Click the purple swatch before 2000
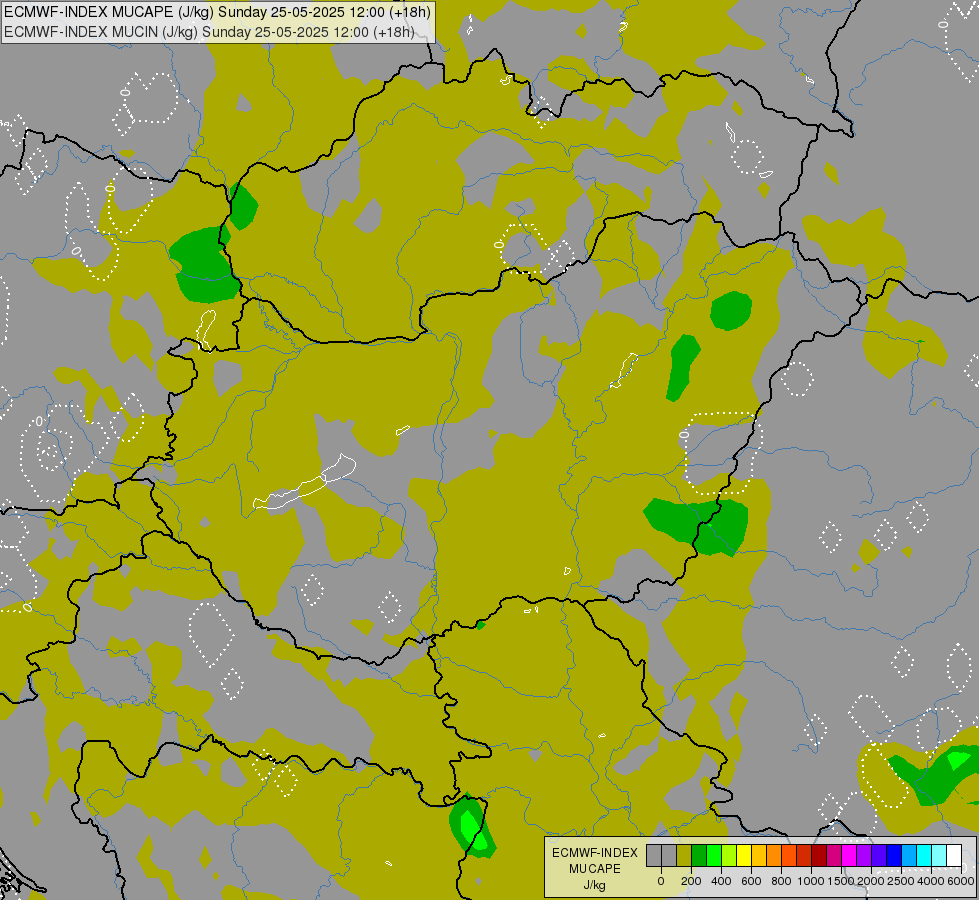The width and height of the screenshot is (979, 900). point(864,856)
